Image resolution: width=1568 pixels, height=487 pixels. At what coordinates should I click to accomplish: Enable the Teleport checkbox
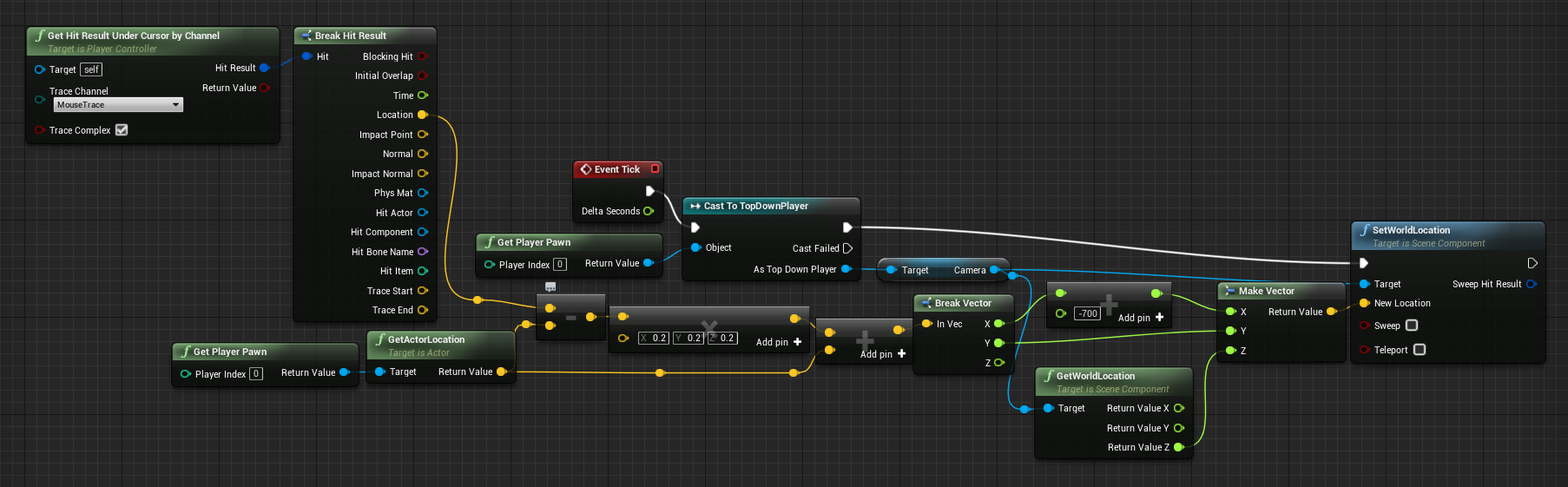(x=1420, y=350)
